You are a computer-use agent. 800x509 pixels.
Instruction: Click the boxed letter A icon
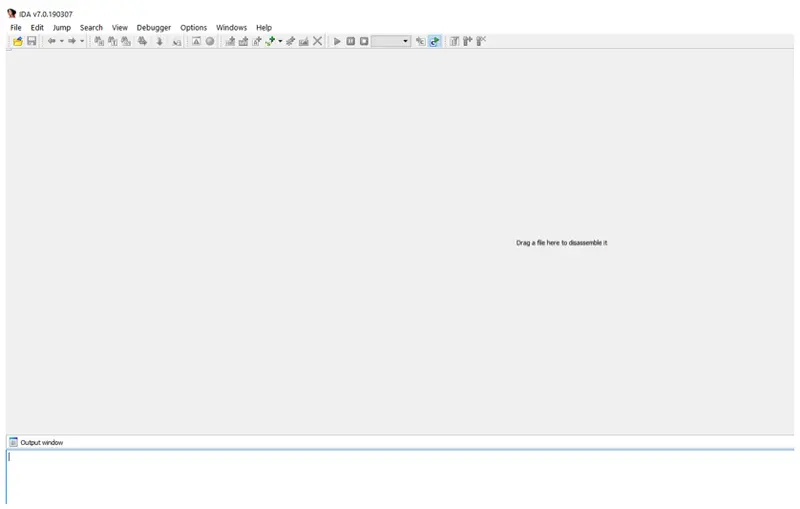pyautogui.click(x=196, y=41)
